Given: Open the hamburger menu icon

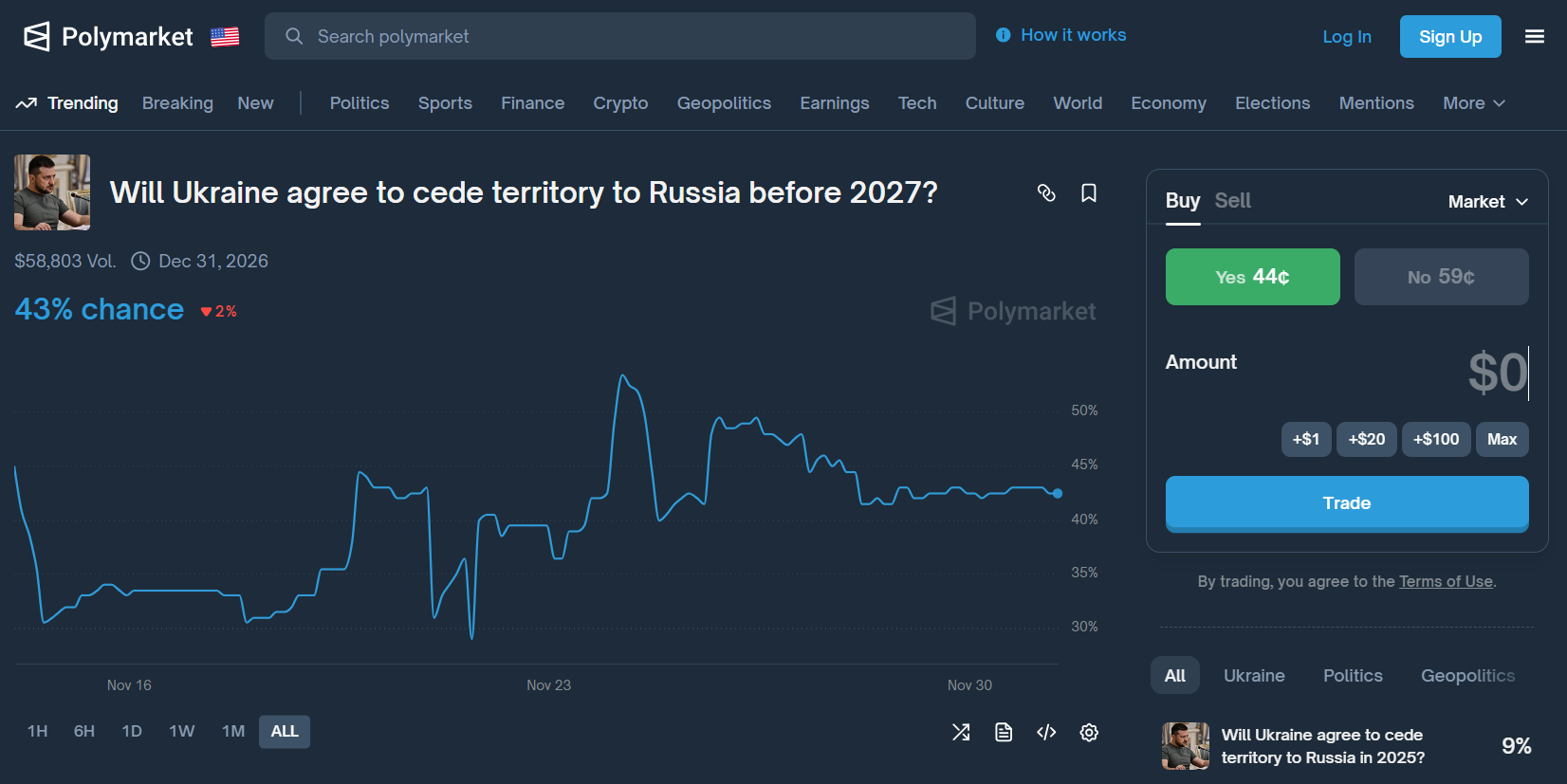Looking at the screenshot, I should point(1534,36).
